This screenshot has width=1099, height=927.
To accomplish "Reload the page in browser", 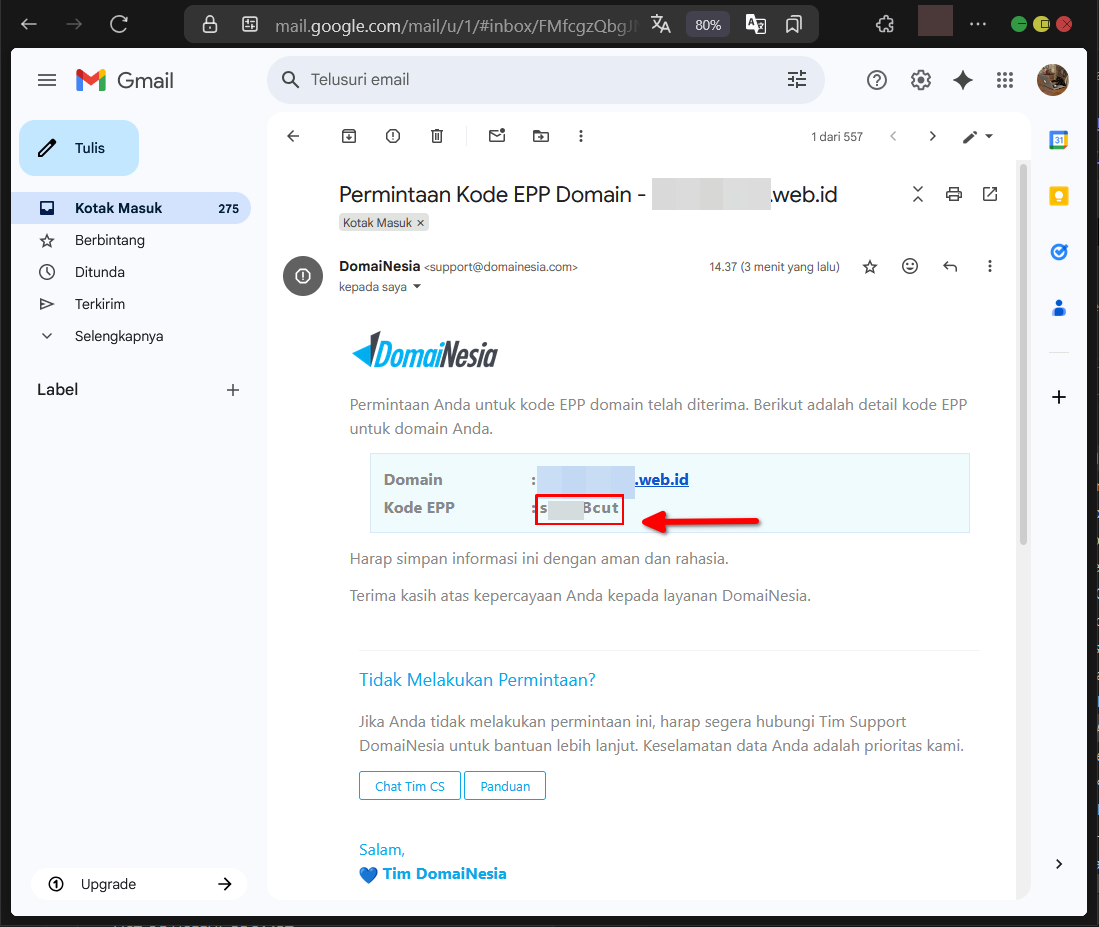I will (x=119, y=25).
